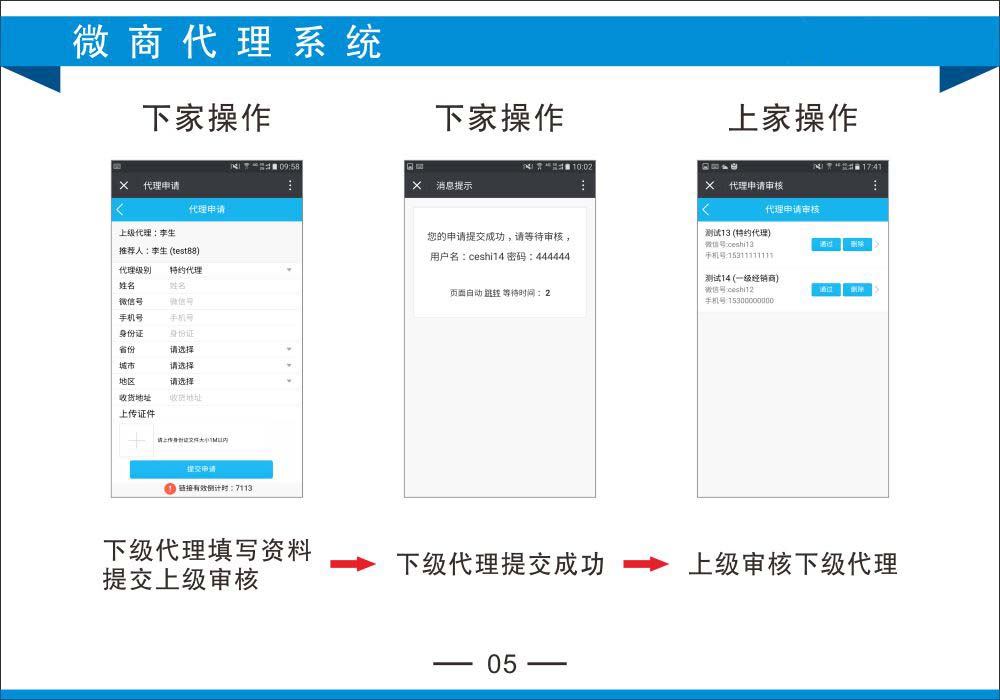Image resolution: width=1000 pixels, height=700 pixels.
Task: Click the 跳转 link in success message
Action: (x=492, y=293)
